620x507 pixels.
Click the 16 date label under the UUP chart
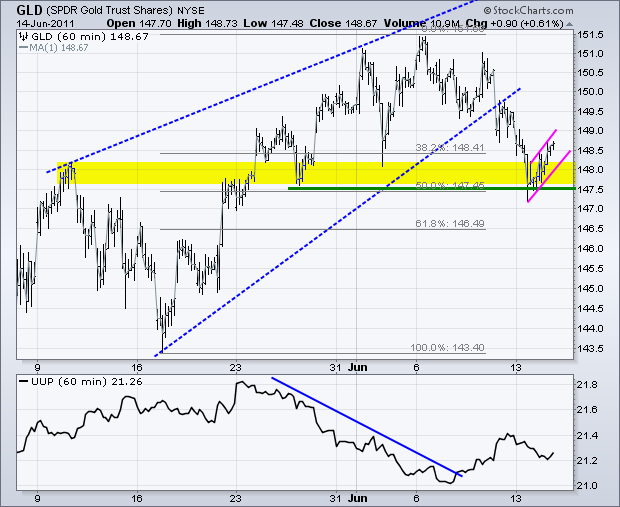click(136, 498)
